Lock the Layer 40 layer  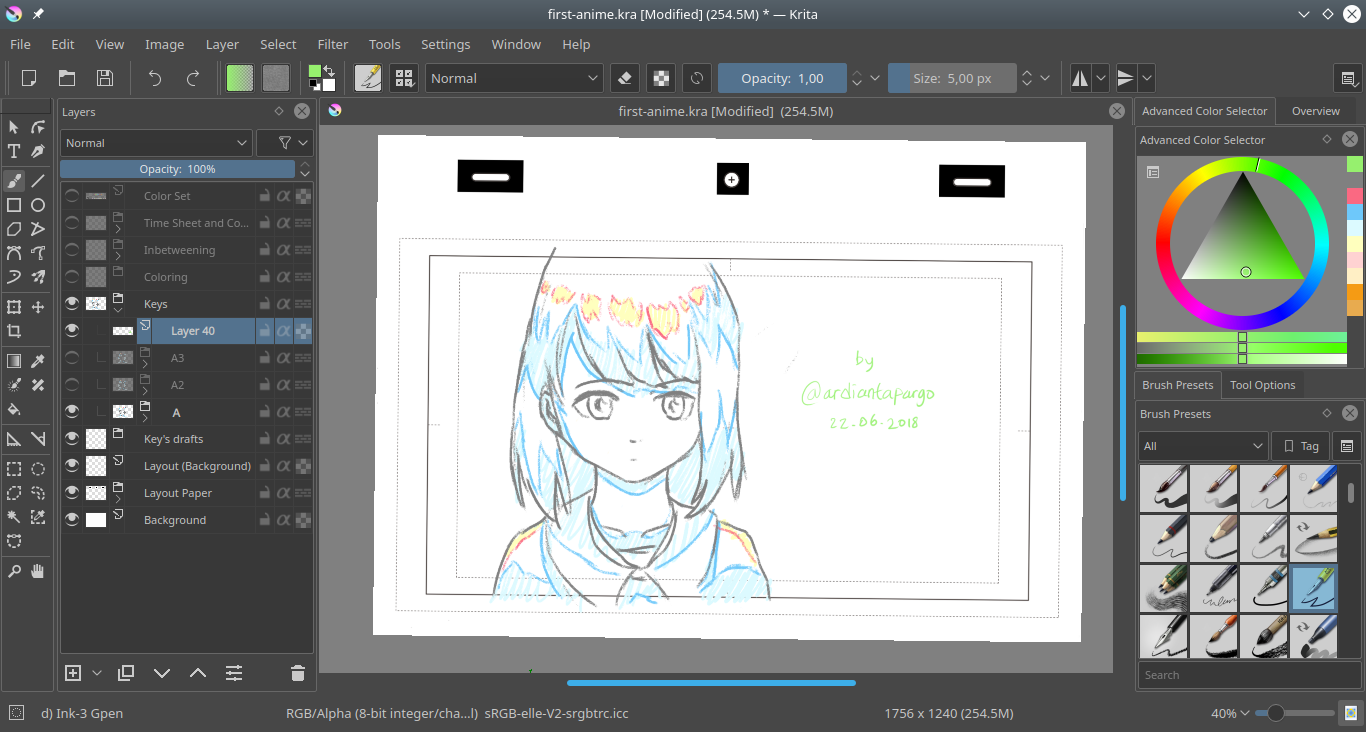tap(265, 330)
